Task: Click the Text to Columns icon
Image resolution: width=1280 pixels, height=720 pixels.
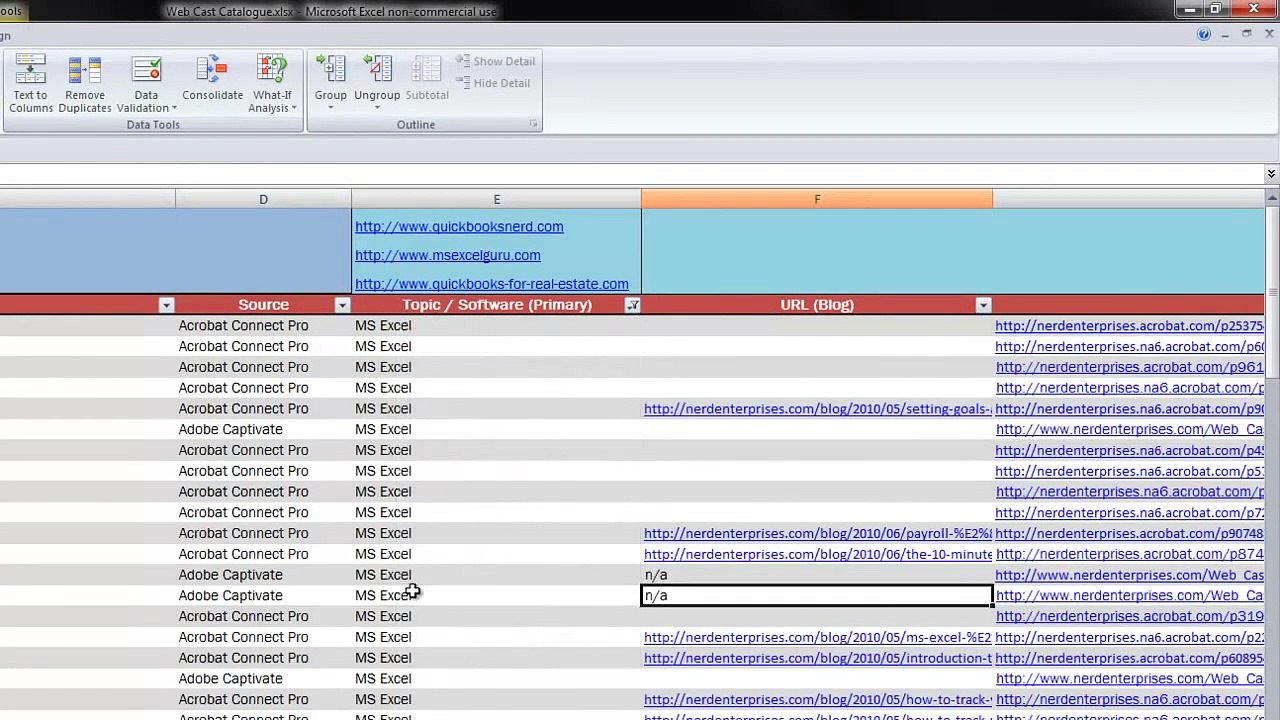Action: tap(31, 83)
